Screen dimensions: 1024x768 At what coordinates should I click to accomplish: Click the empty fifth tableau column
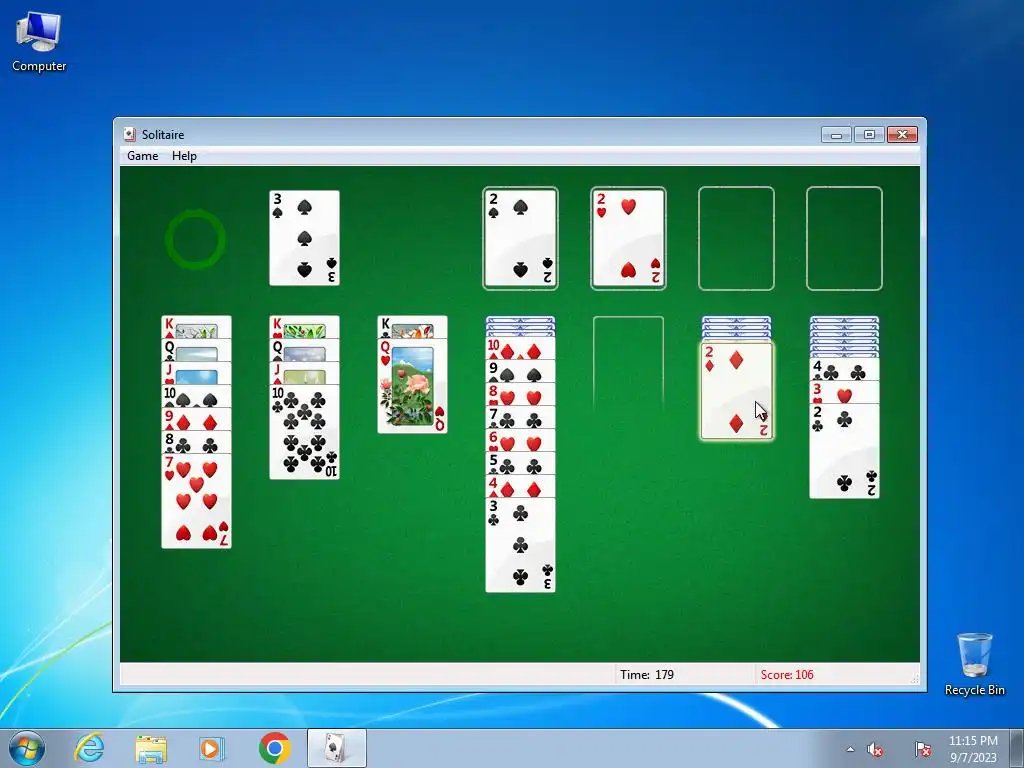[x=628, y=364]
